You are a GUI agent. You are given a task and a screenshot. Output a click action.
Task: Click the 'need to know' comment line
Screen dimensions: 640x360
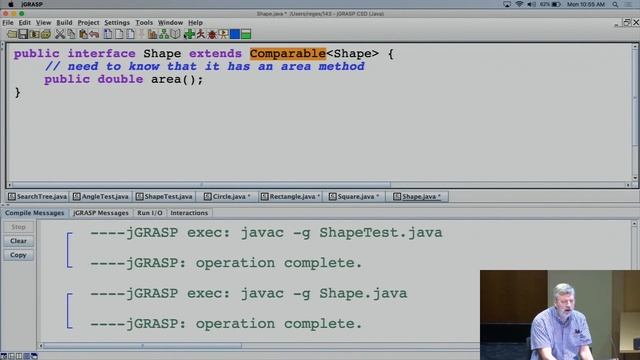tap(205, 67)
